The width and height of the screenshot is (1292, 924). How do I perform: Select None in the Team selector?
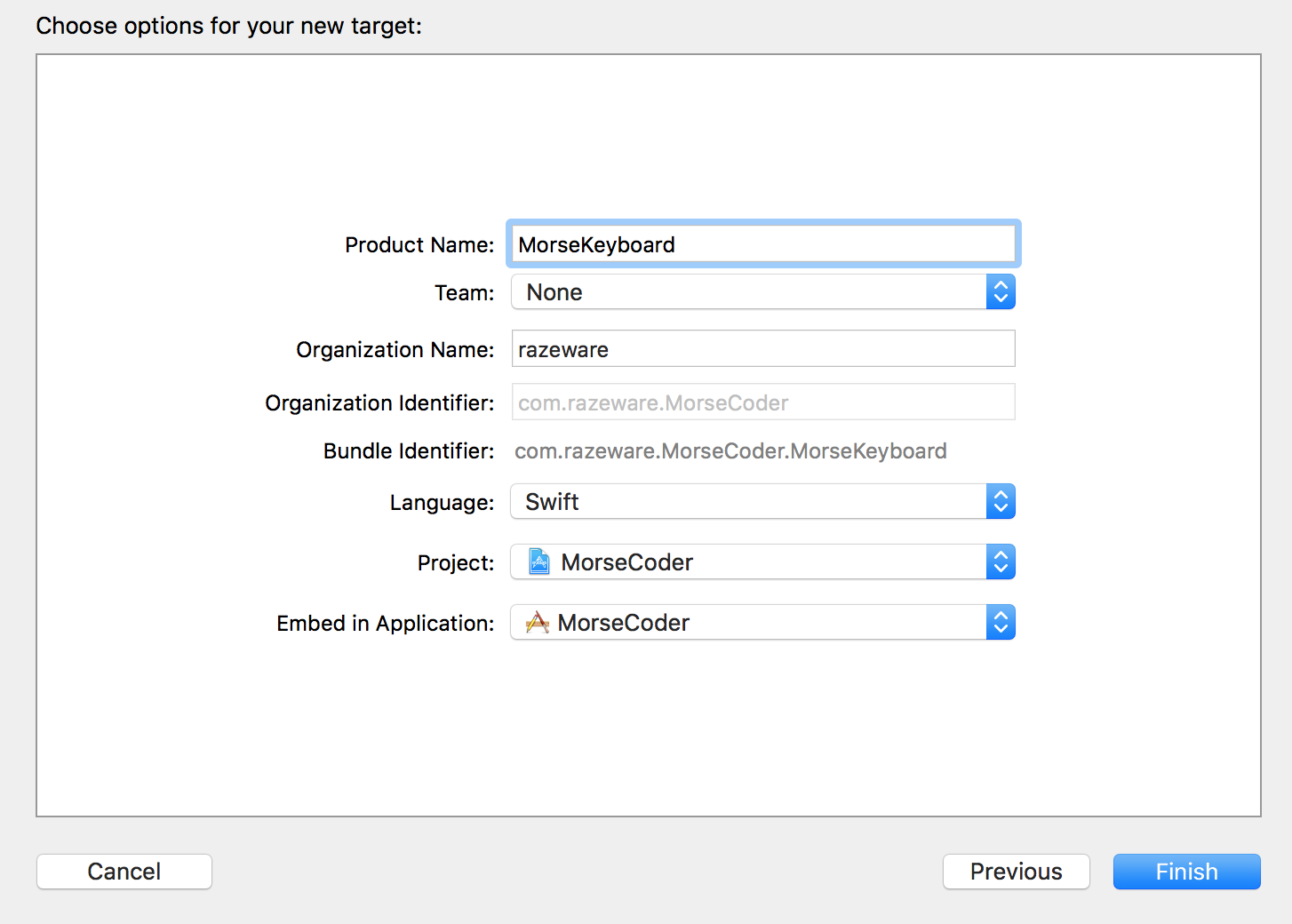[554, 291]
